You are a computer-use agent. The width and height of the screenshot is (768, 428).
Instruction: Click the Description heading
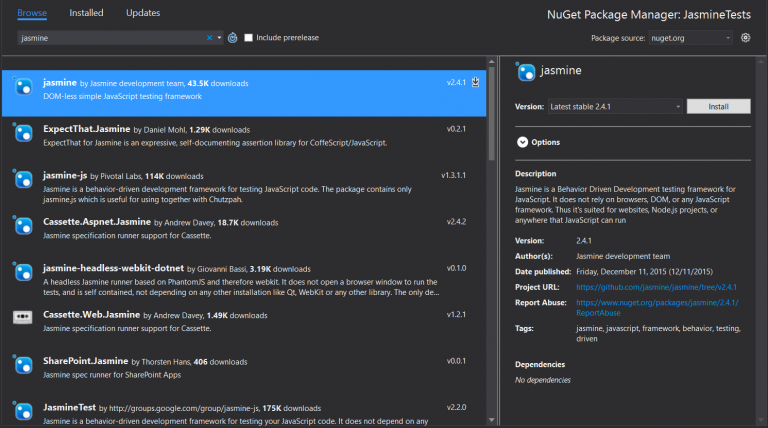click(535, 174)
